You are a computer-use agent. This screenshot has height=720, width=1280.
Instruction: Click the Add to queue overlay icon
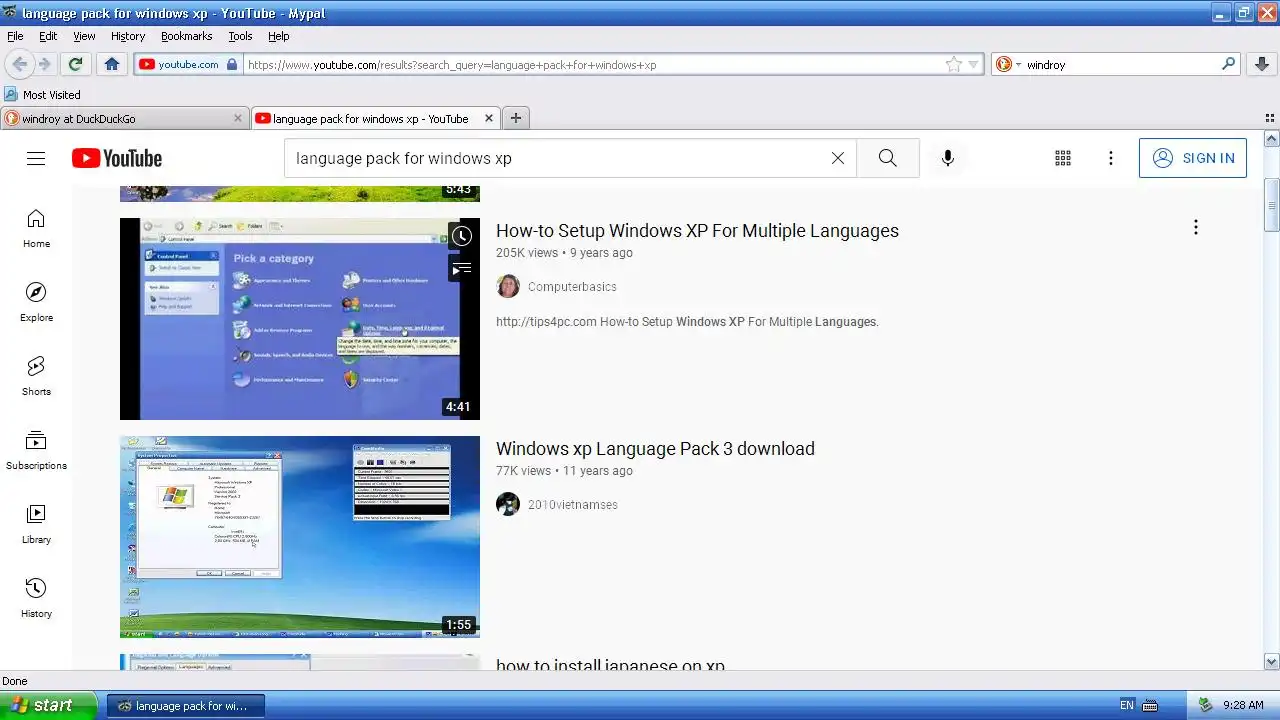click(x=461, y=269)
